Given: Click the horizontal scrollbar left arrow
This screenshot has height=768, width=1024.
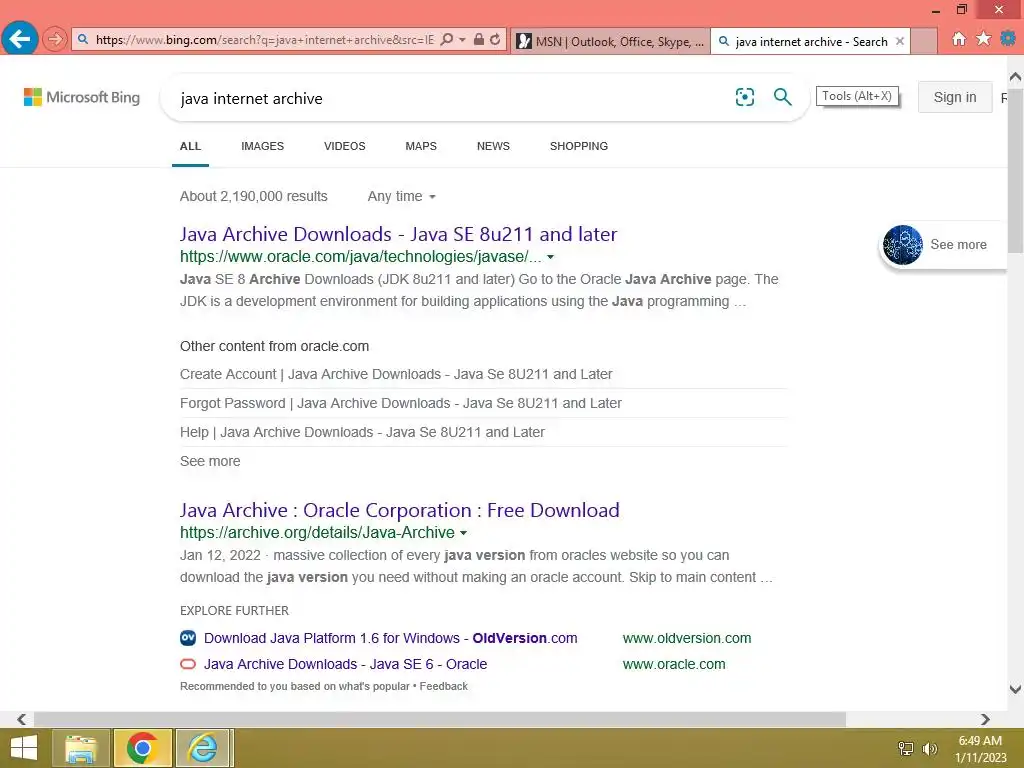Looking at the screenshot, I should tap(22, 719).
